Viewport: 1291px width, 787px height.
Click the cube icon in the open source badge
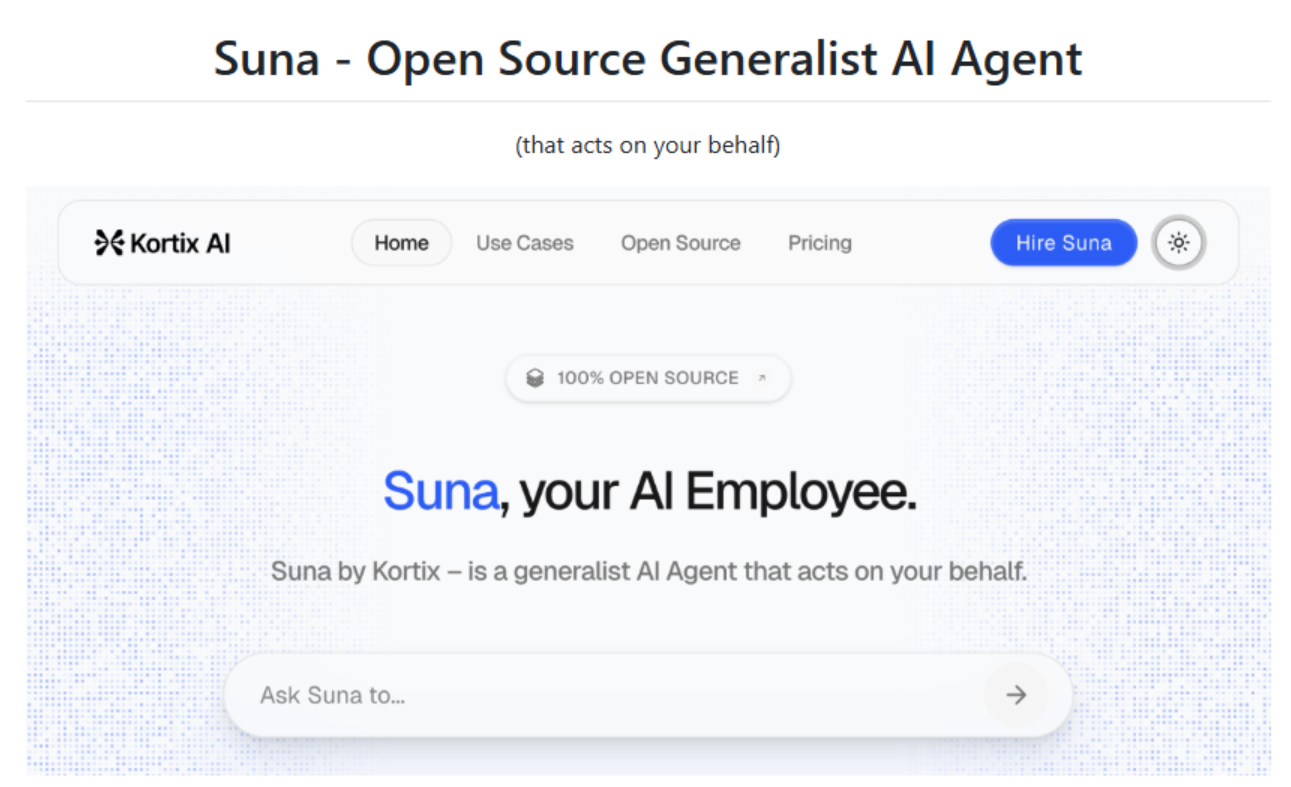tap(535, 378)
